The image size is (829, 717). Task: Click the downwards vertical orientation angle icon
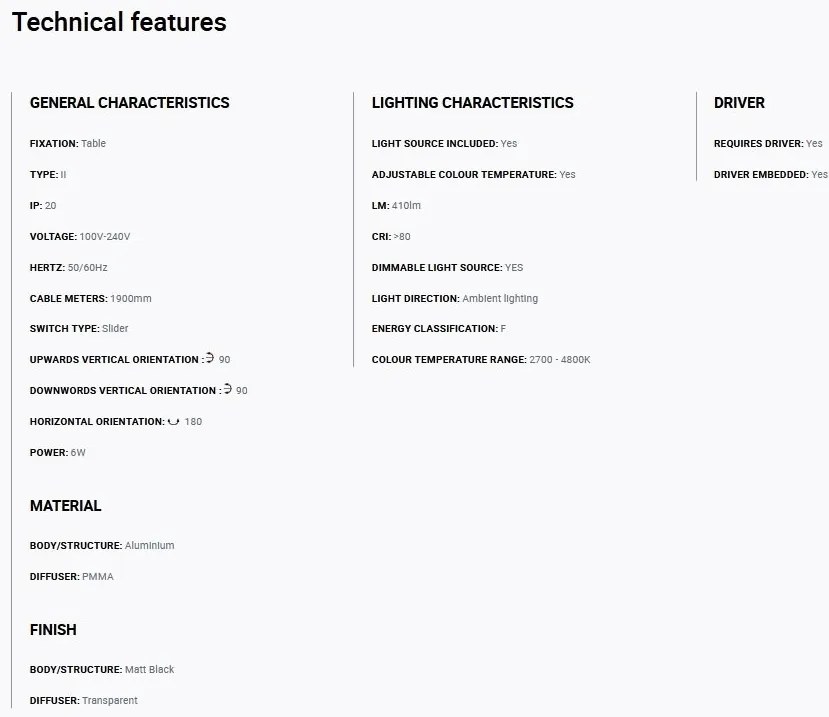tap(227, 389)
